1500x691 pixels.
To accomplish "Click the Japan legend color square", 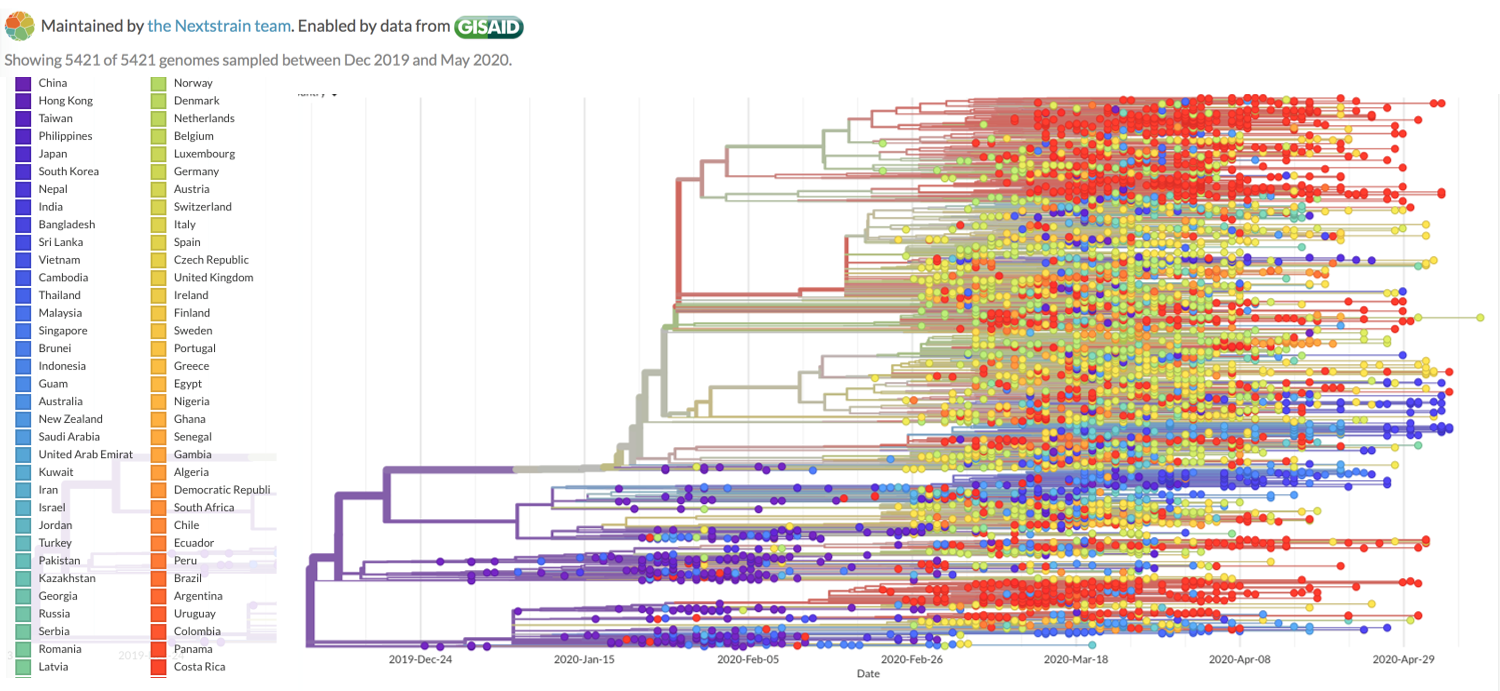I will (x=24, y=154).
